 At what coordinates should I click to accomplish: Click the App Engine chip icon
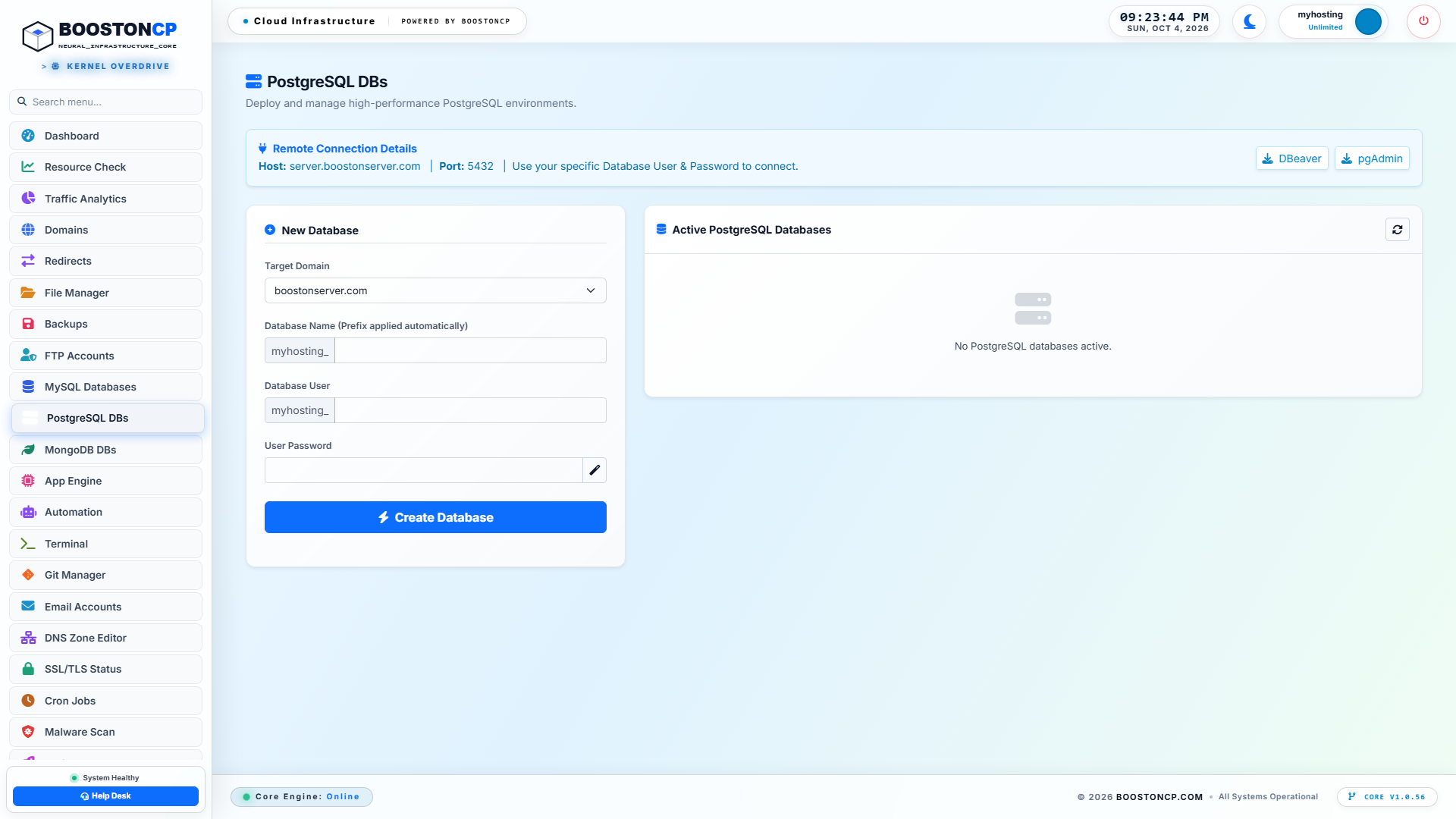(28, 481)
